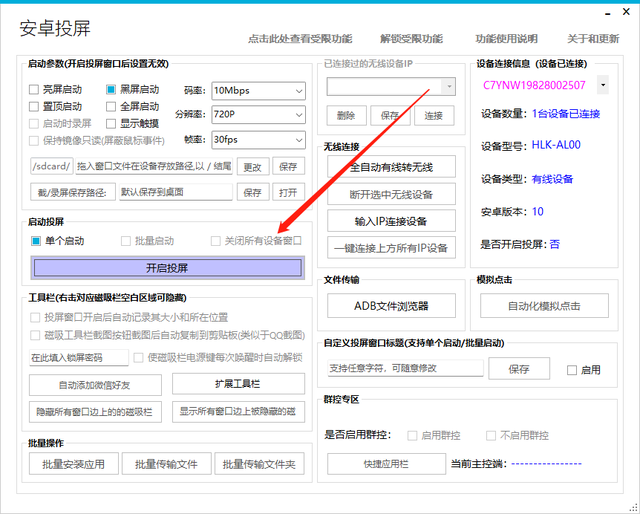Click device serial C7YNW19828002507
This screenshot has width=640, height=514.
tap(534, 85)
